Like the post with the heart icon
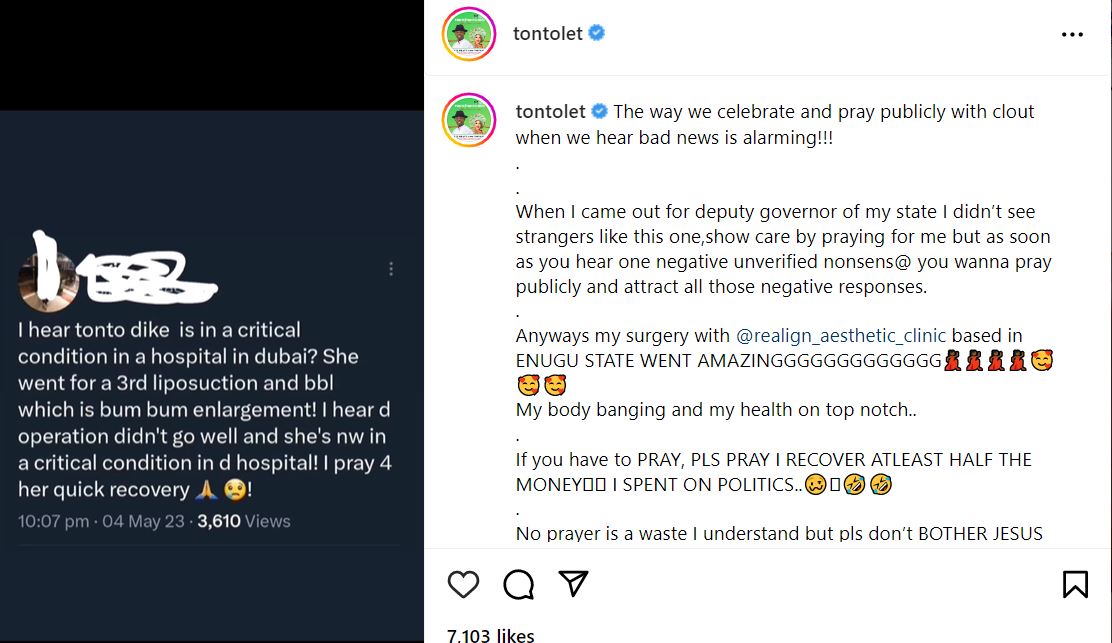 click(463, 584)
